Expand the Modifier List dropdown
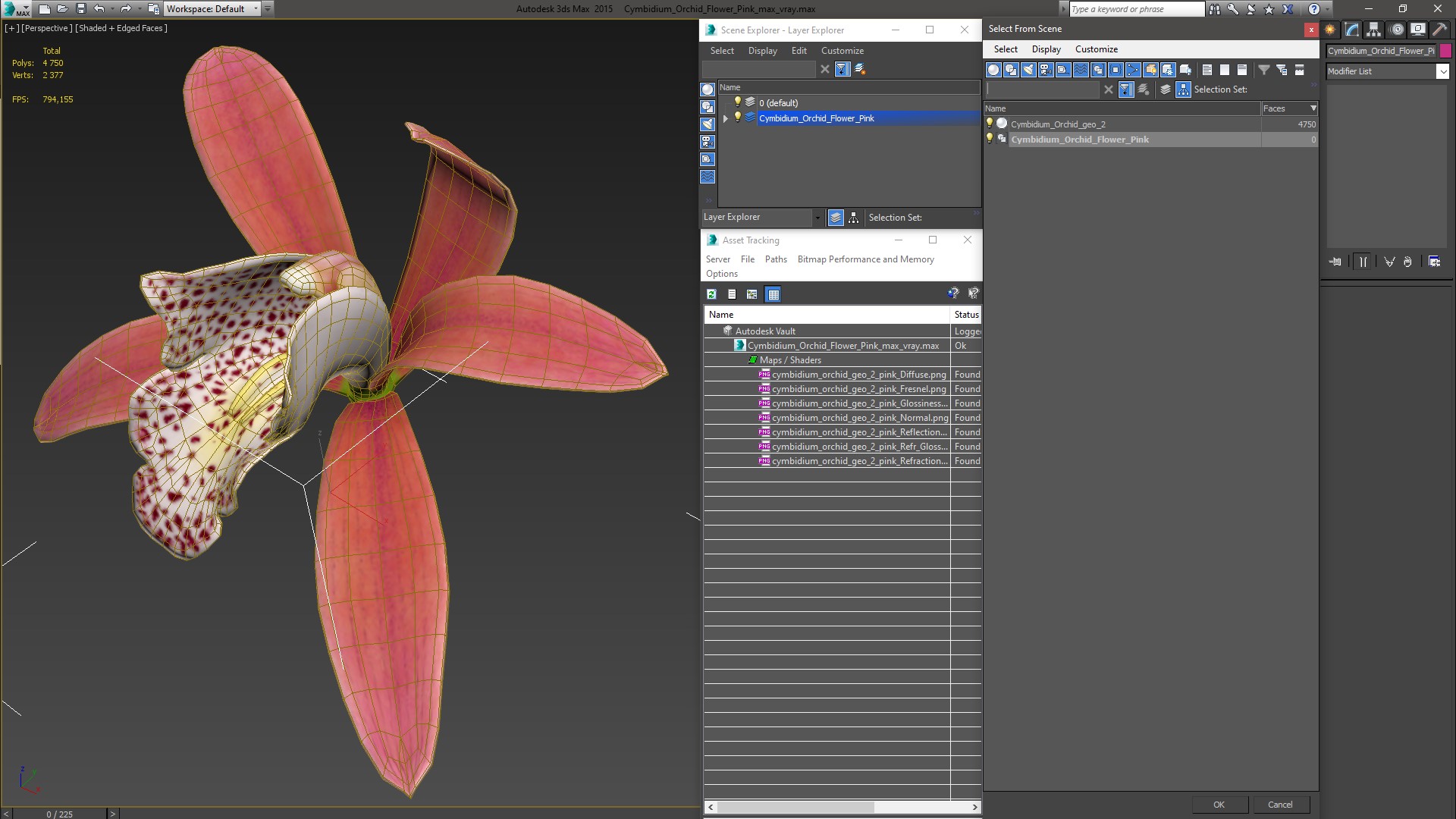This screenshot has width=1456, height=819. (1442, 71)
